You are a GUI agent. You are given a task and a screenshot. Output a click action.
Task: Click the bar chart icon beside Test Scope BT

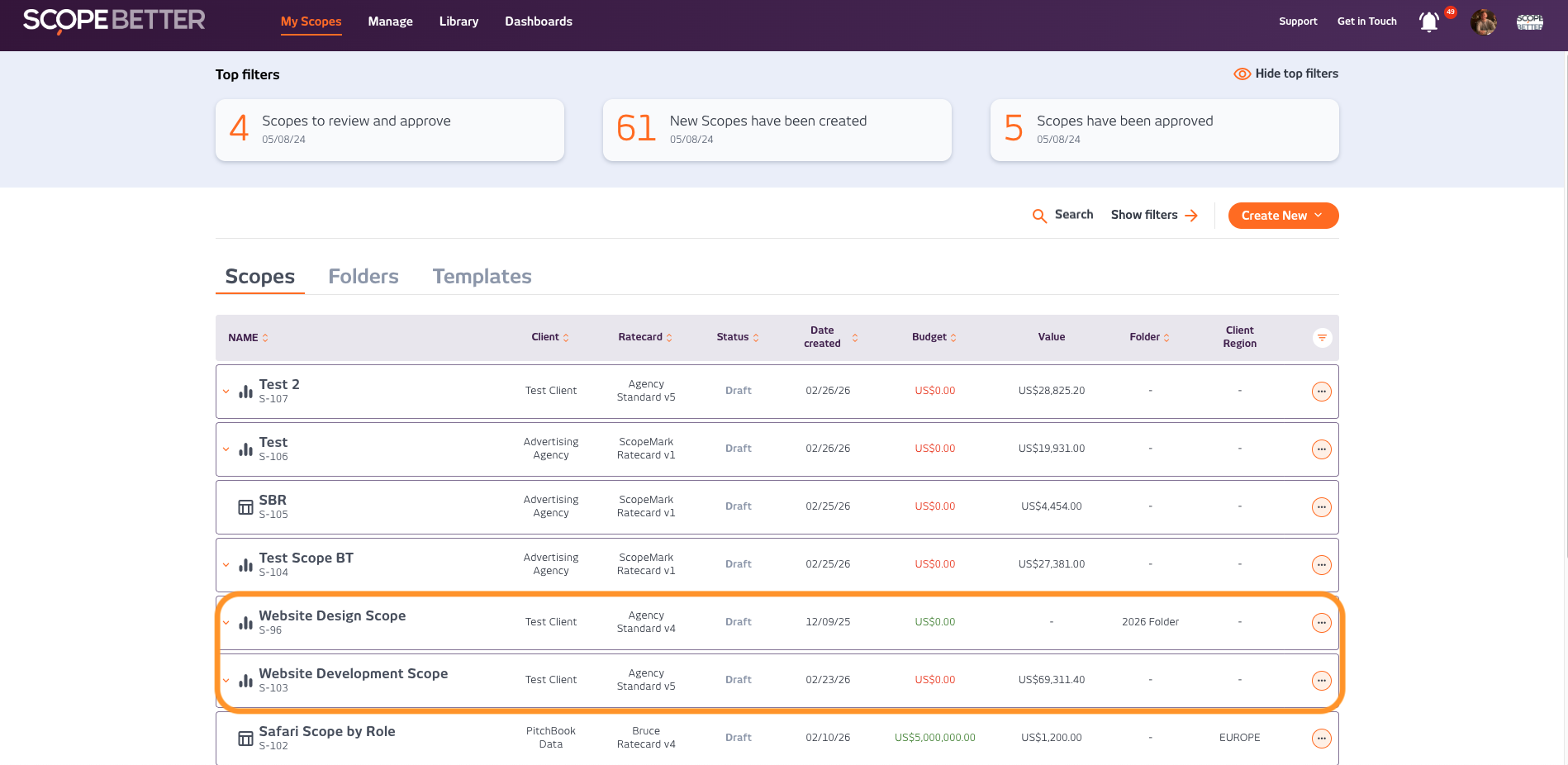coord(245,565)
